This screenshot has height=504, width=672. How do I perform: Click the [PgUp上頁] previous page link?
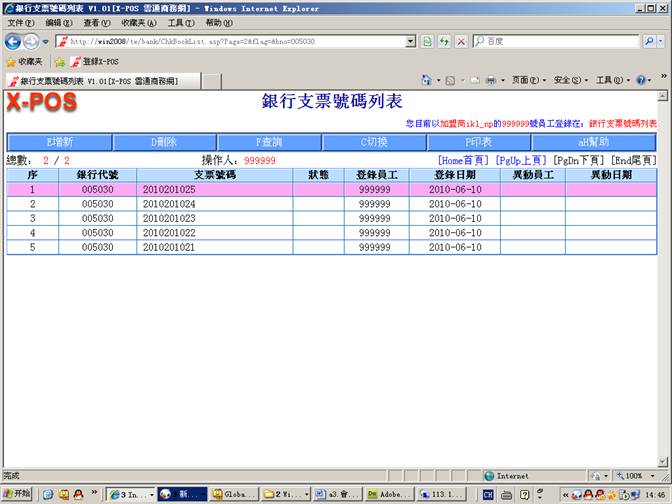click(522, 160)
